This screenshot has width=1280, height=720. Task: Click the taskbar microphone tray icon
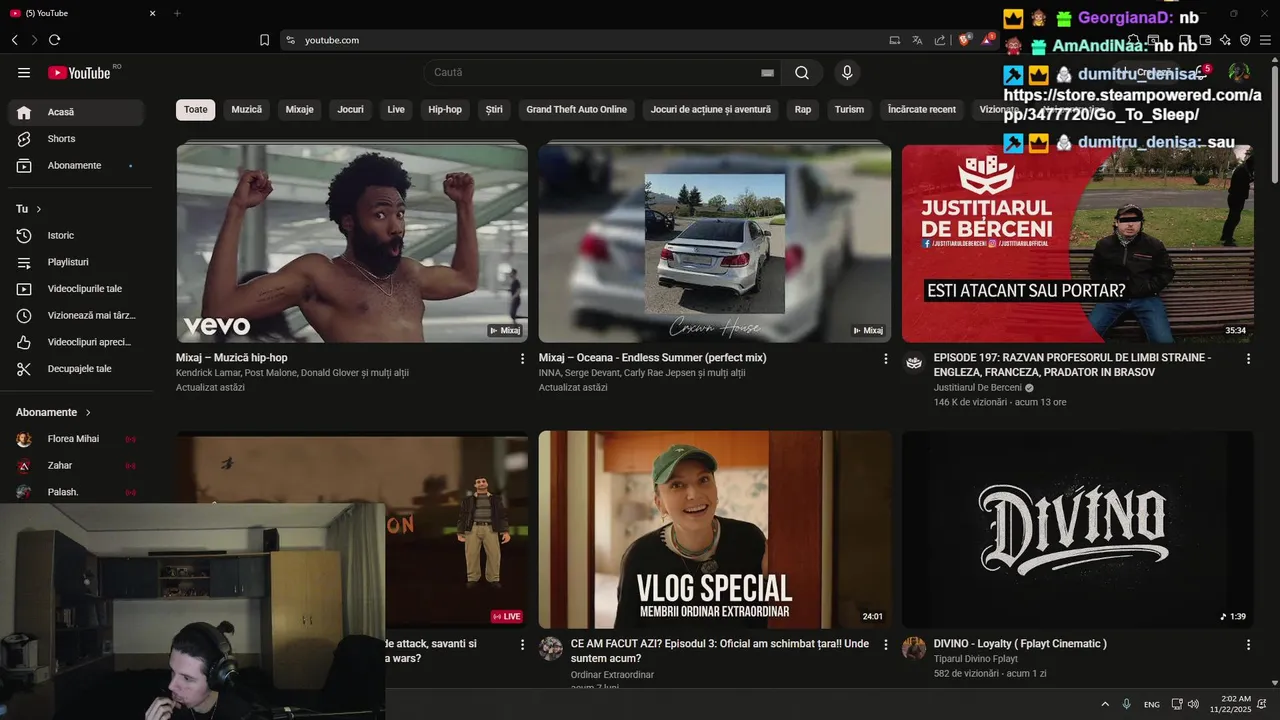[1127, 704]
